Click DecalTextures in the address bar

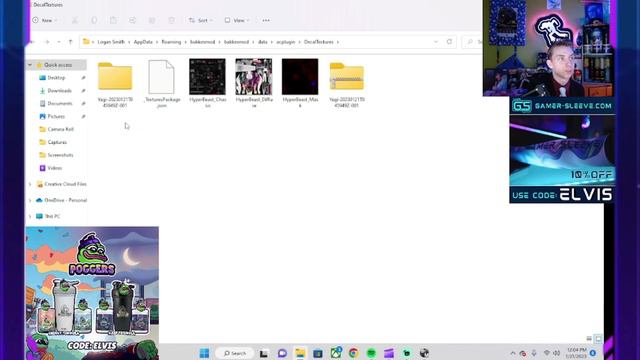[319, 42]
